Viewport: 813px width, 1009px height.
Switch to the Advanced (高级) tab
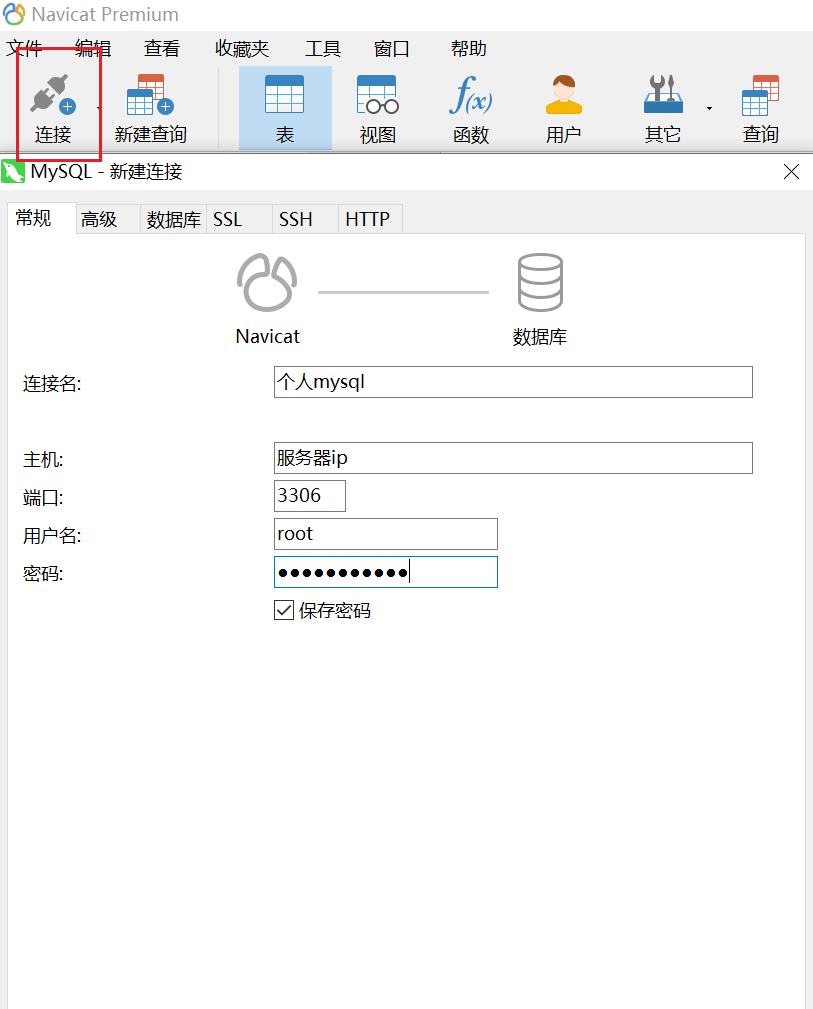pos(108,219)
